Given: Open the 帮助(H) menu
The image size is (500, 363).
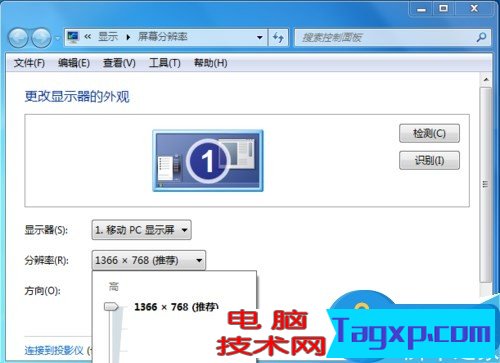Looking at the screenshot, I should coord(211,63).
